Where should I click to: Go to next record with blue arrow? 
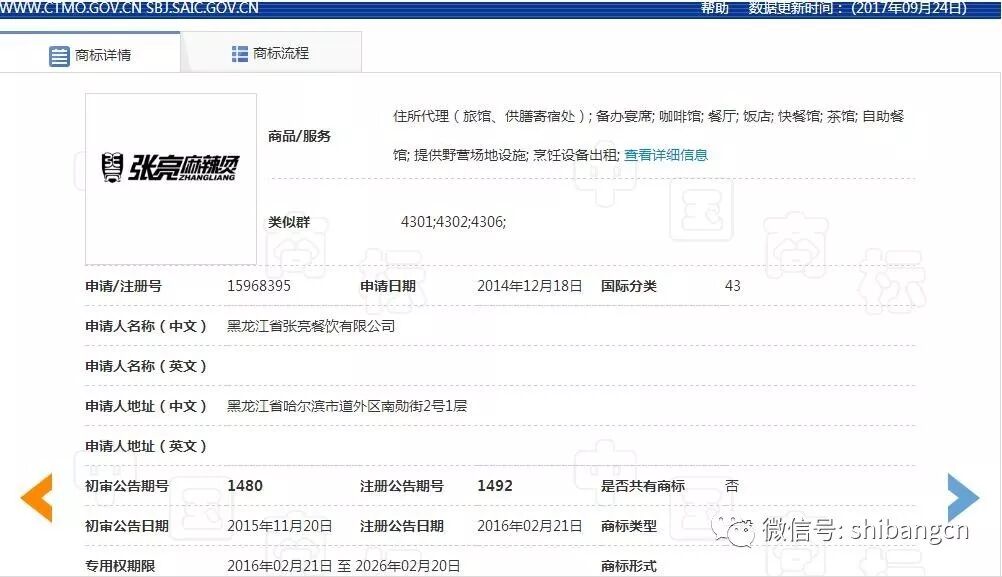[963, 497]
